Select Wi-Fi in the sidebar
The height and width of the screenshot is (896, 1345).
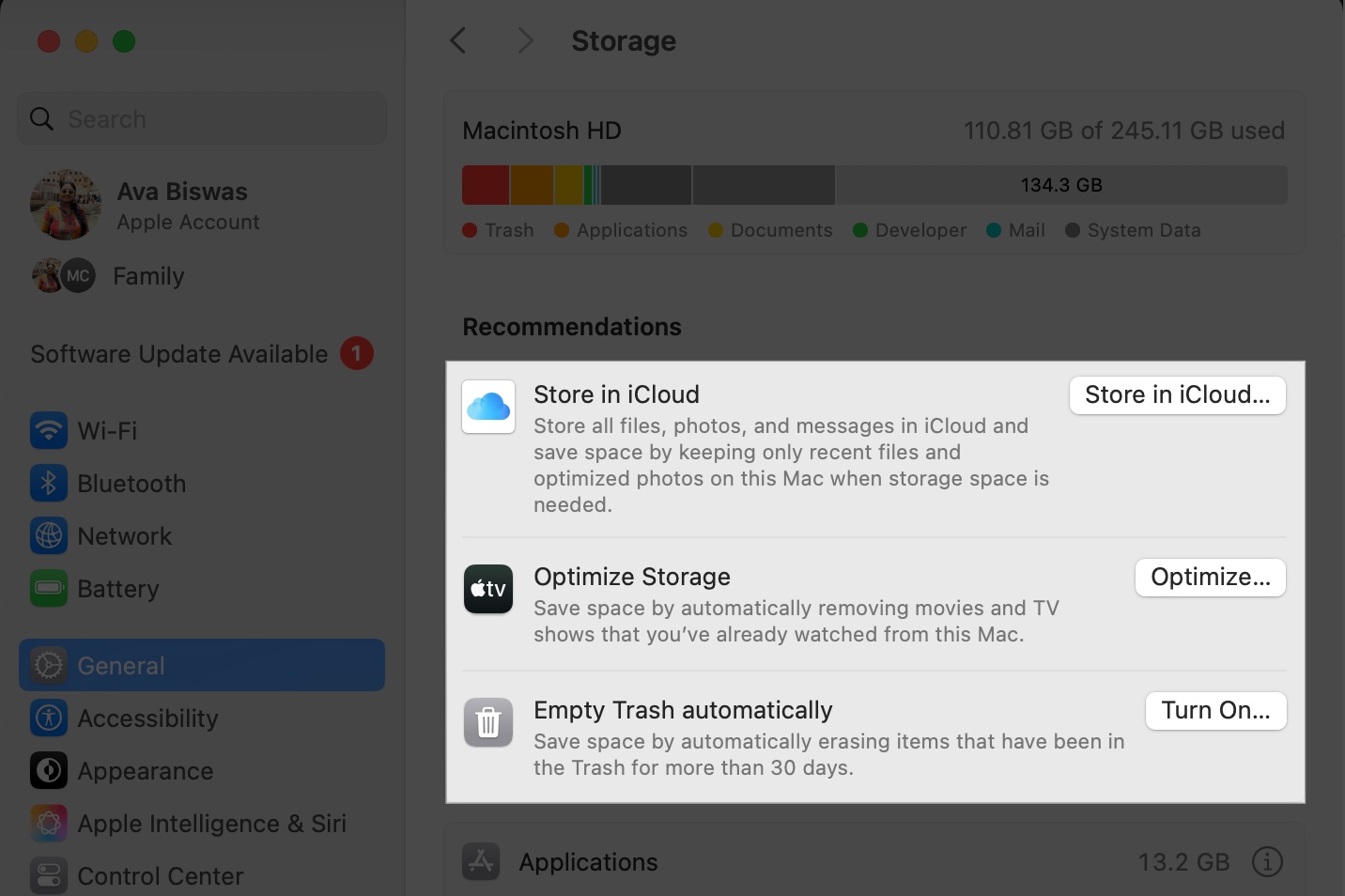point(107,430)
